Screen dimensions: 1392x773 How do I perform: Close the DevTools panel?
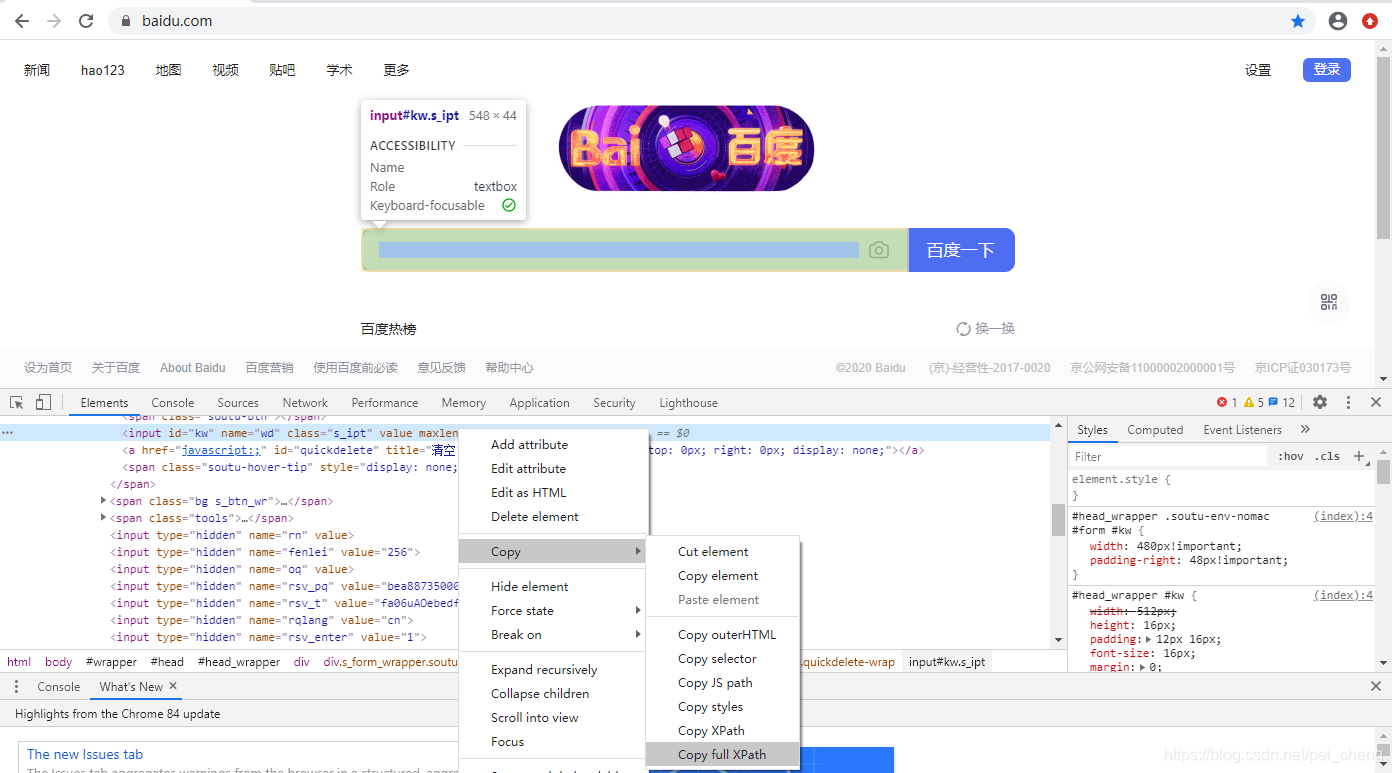(x=1376, y=402)
